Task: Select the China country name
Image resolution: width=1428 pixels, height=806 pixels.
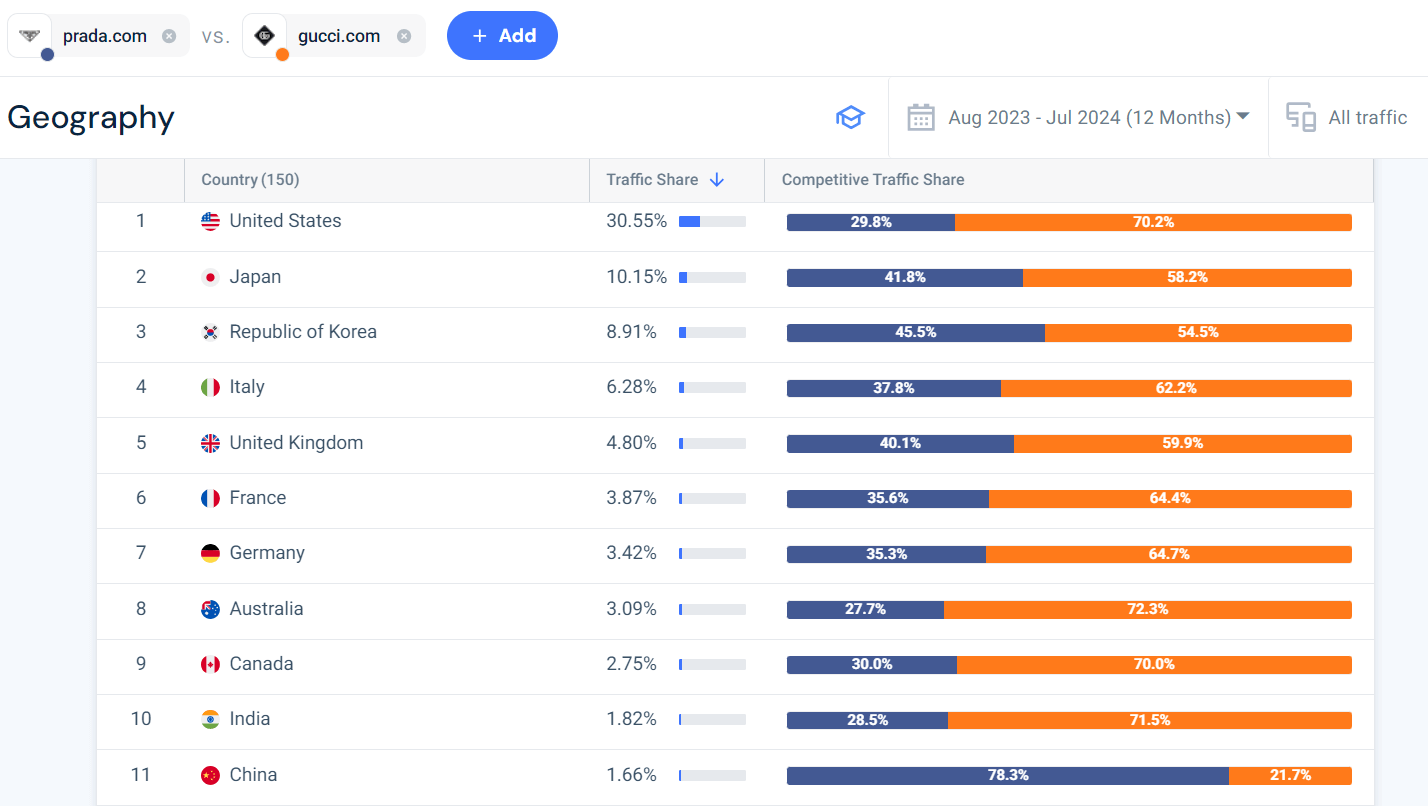Action: coord(253,775)
